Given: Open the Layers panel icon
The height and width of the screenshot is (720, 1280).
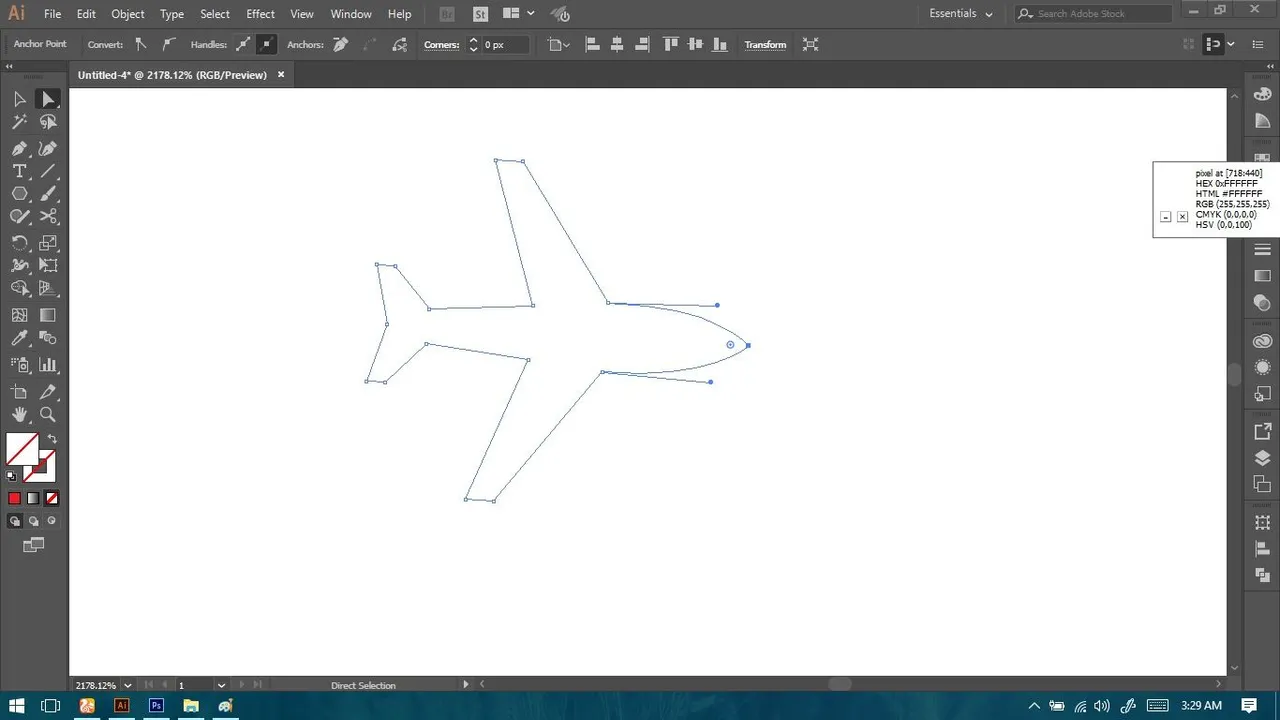Looking at the screenshot, I should pos(1262,458).
